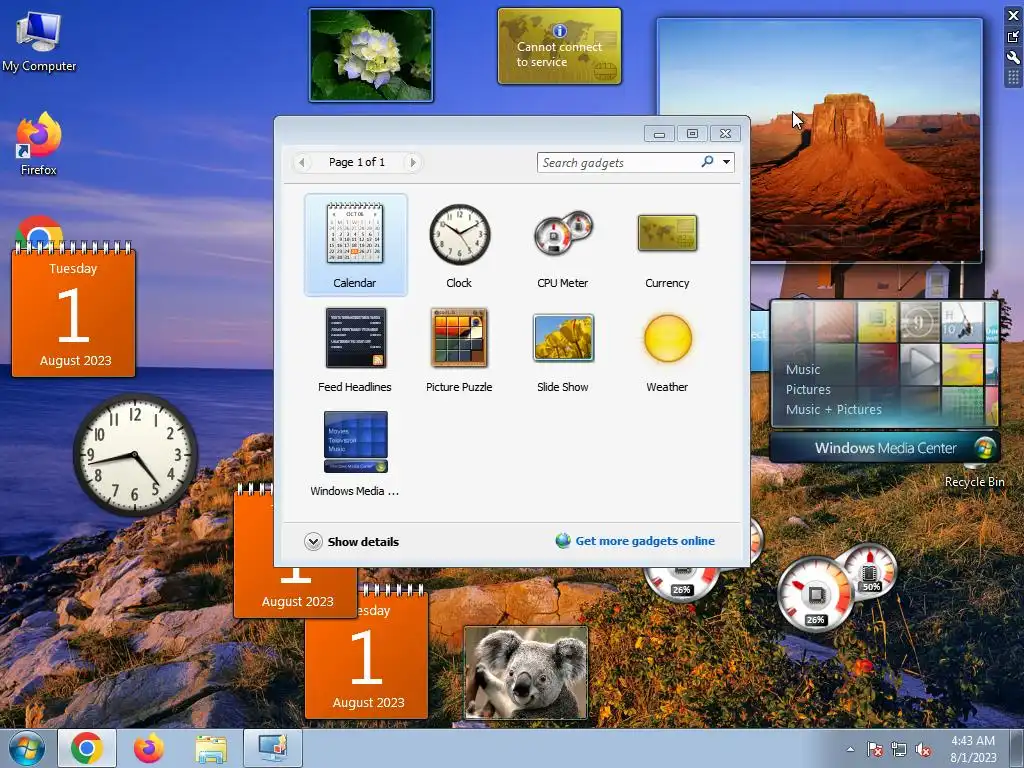Select the Currency gadget icon
The height and width of the screenshot is (768, 1024).
tap(667, 233)
